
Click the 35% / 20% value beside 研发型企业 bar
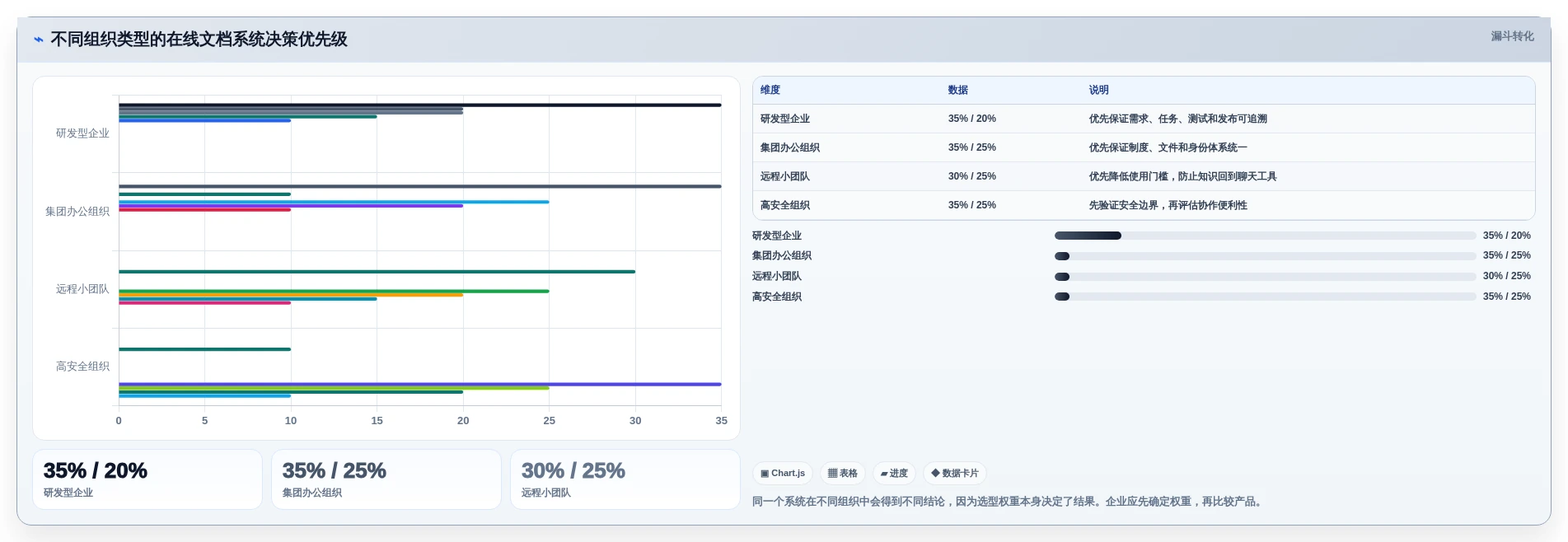[1506, 236]
